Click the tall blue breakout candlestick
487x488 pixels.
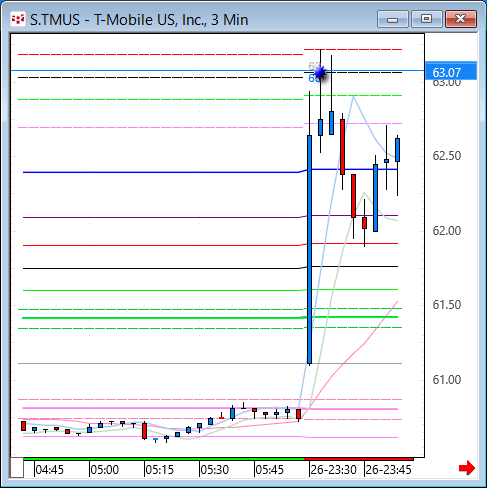[x=310, y=249]
